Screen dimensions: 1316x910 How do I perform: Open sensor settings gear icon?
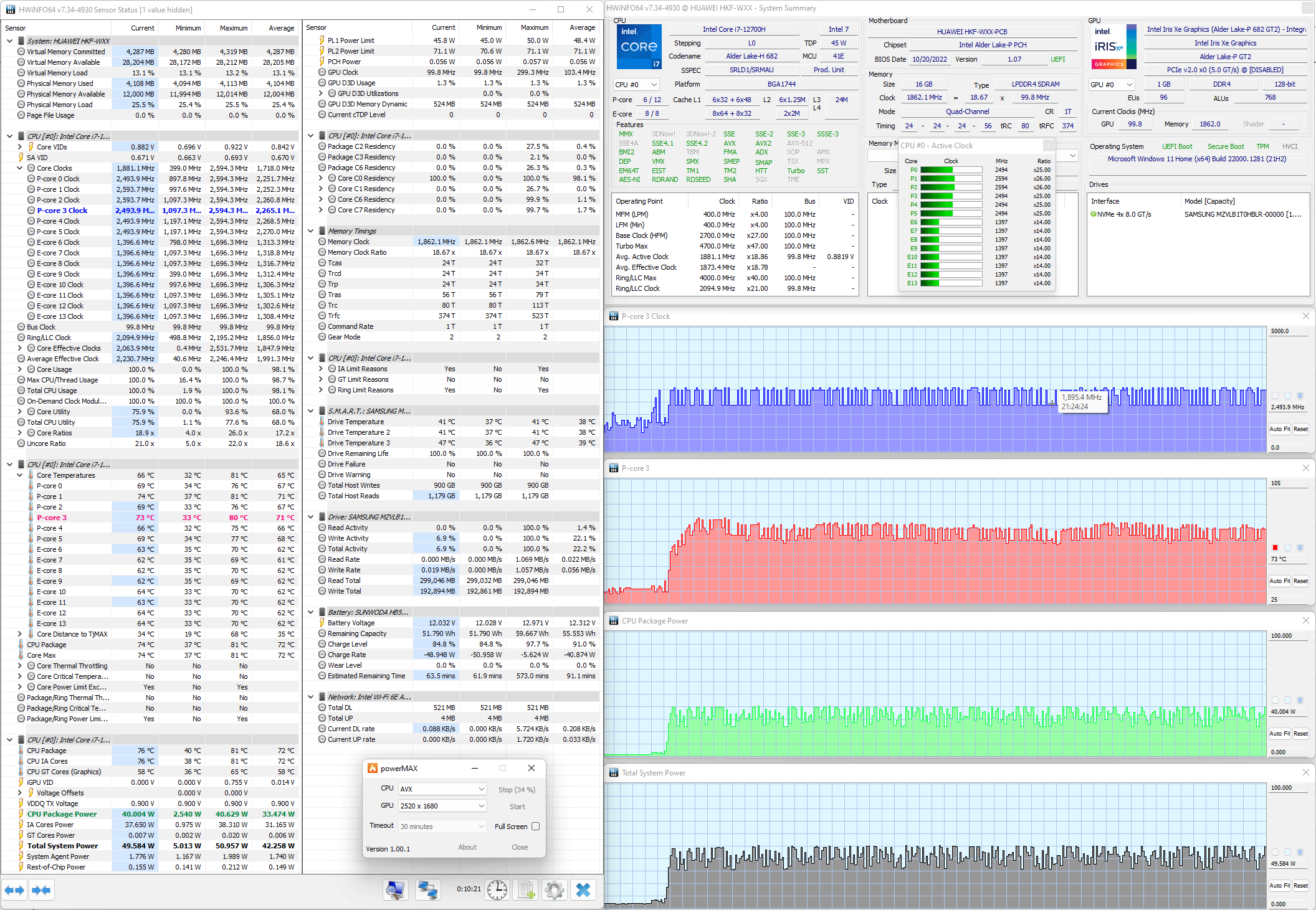[554, 890]
